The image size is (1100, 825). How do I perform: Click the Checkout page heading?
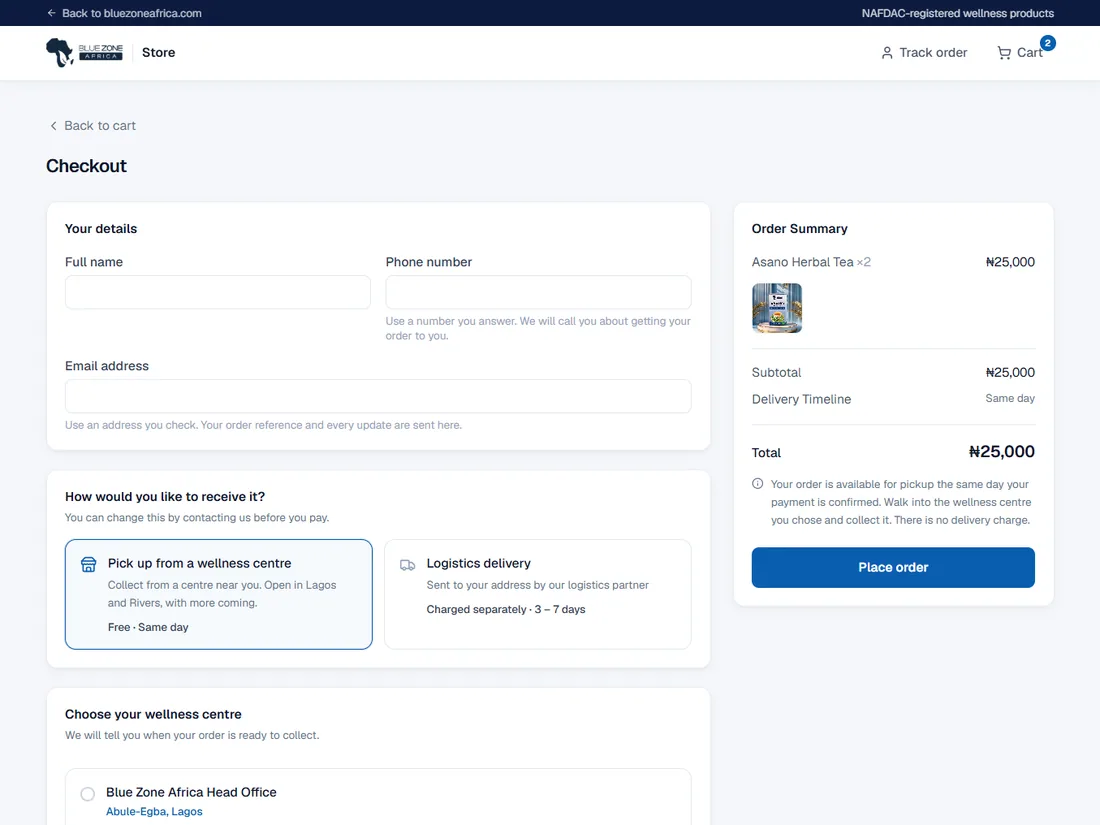tap(86, 166)
